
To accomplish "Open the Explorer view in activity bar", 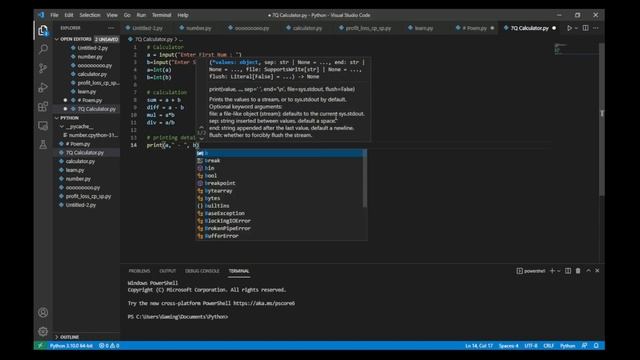I will tap(43, 31).
